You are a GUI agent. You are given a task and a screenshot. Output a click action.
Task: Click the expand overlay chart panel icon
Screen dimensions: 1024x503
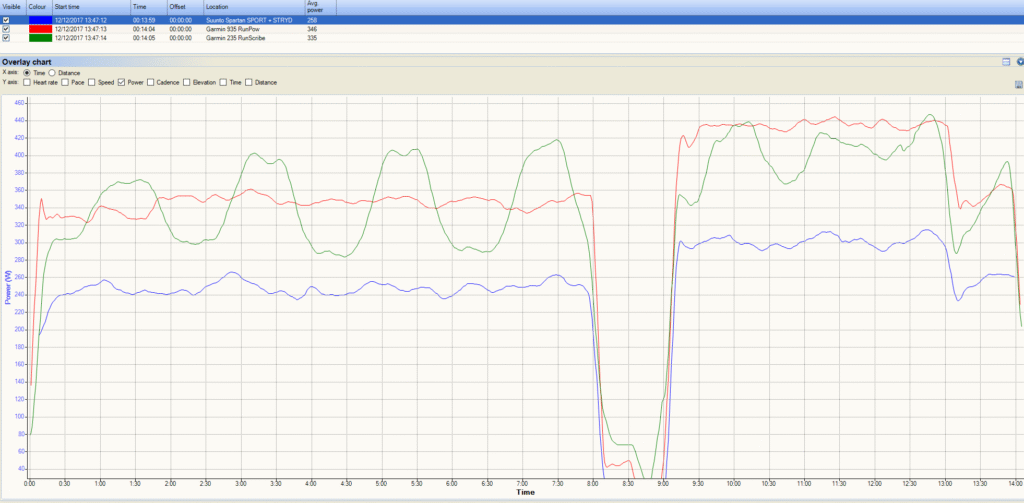[1006, 62]
